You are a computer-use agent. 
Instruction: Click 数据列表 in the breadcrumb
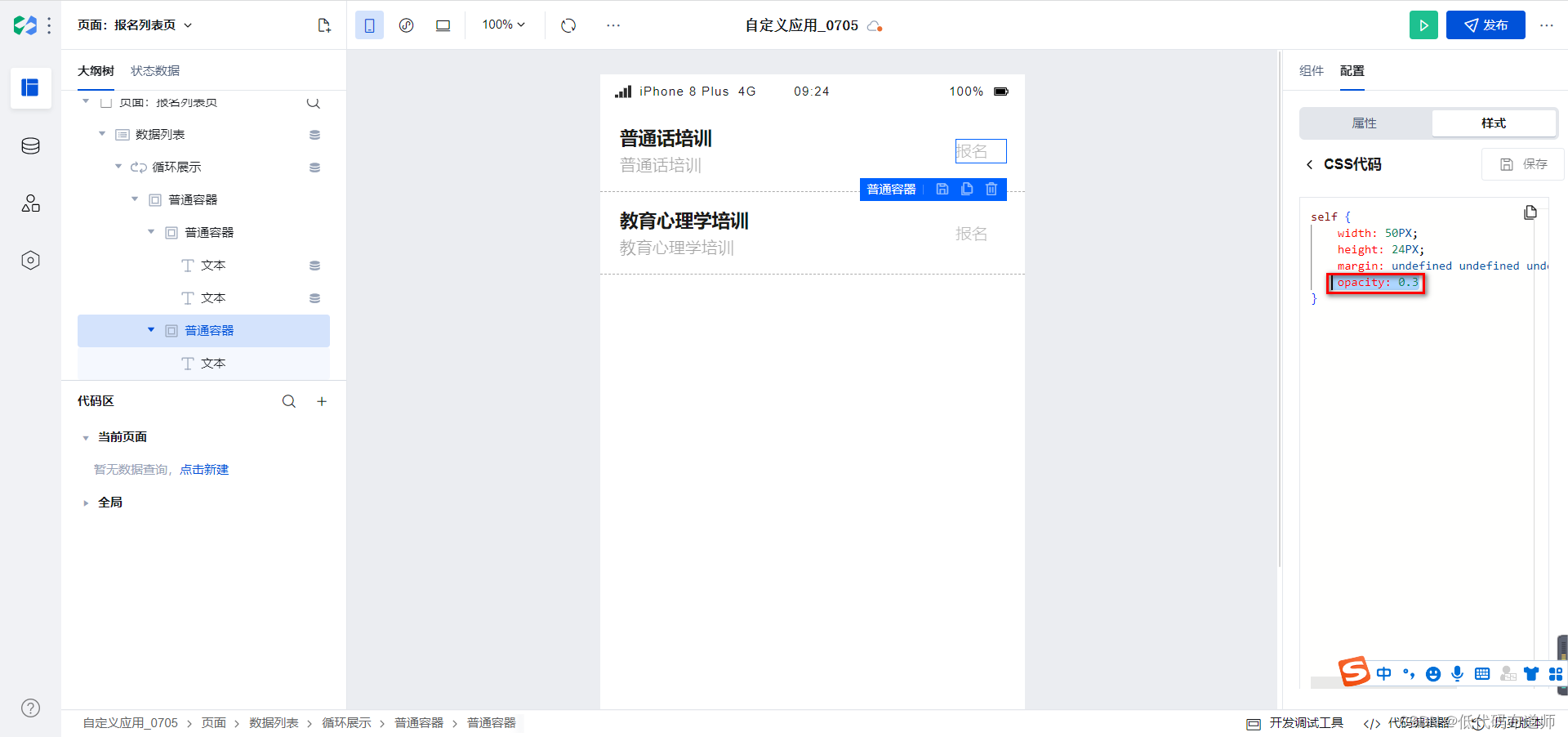point(274,723)
